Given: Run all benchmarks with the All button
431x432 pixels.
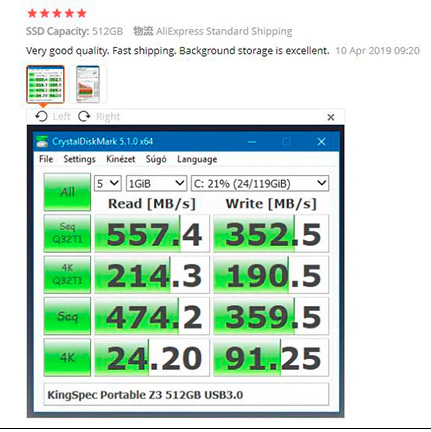Looking at the screenshot, I should [67, 192].
